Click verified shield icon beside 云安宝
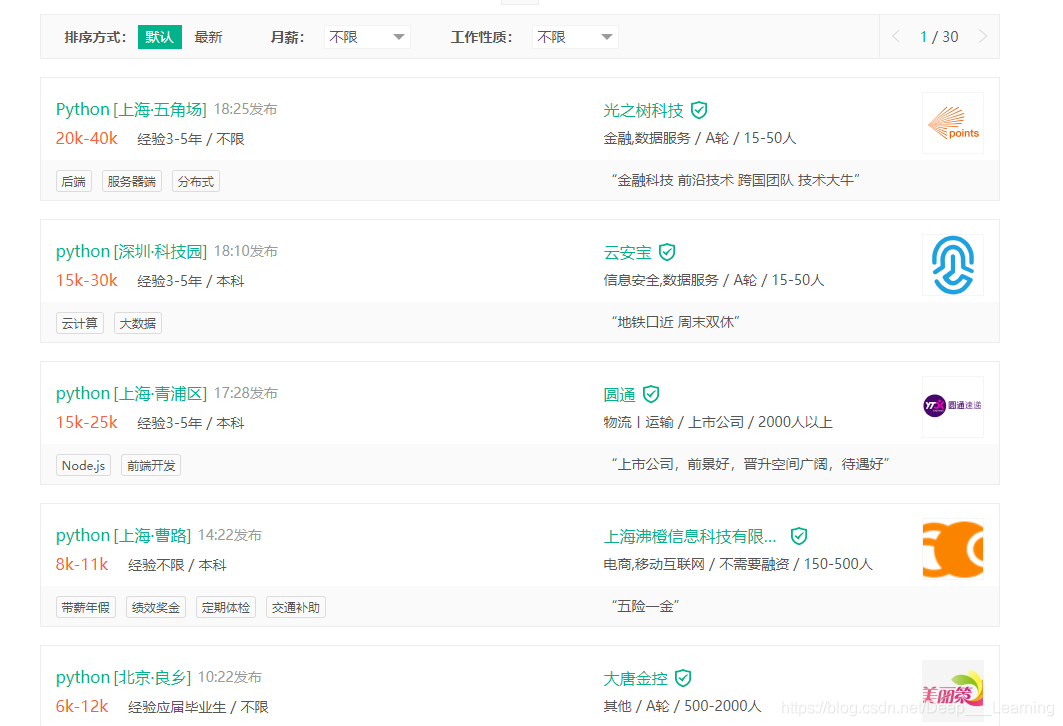The height and width of the screenshot is (726, 1063). [667, 252]
